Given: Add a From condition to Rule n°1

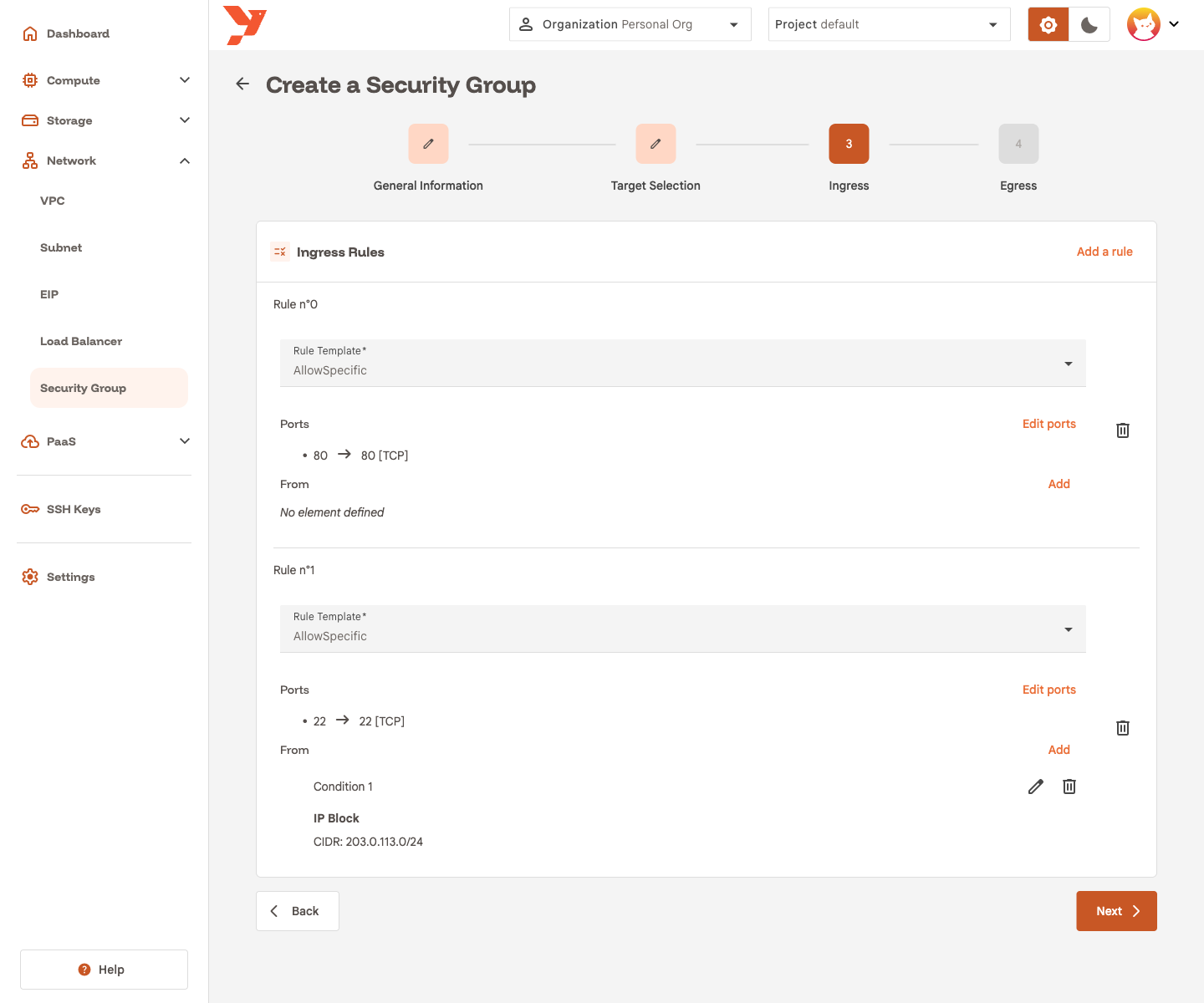Looking at the screenshot, I should [x=1059, y=750].
